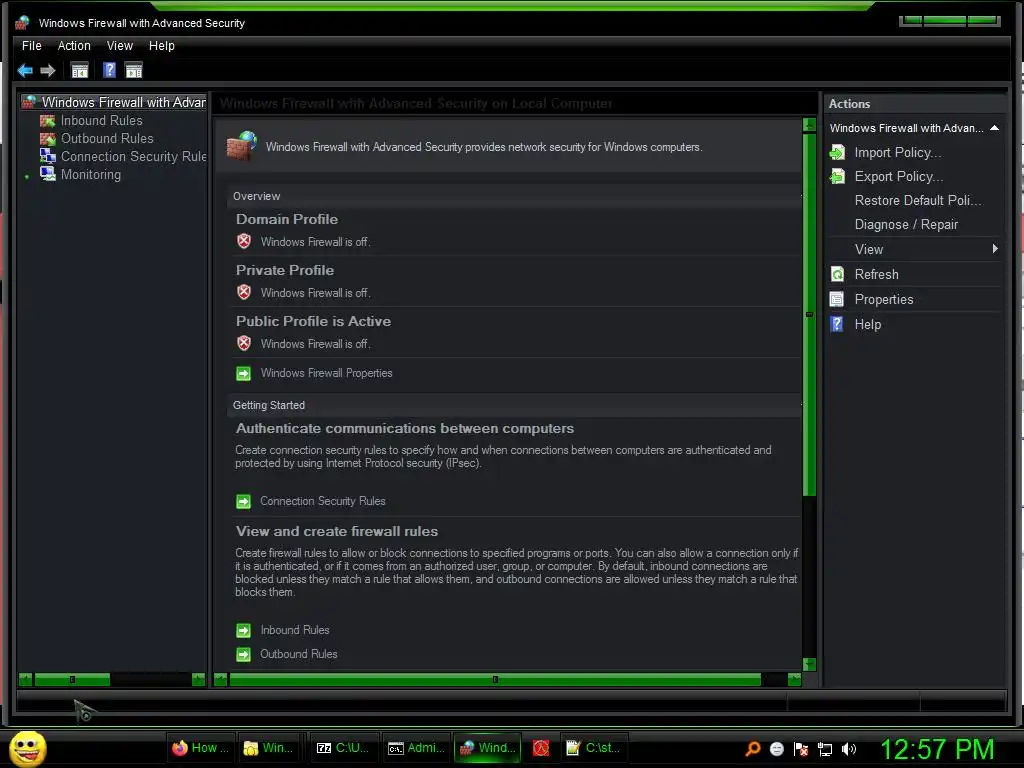This screenshot has height=768, width=1024.
Task: Toggle Show/Hide Console Tree toolbar icon
Action: 80,71
